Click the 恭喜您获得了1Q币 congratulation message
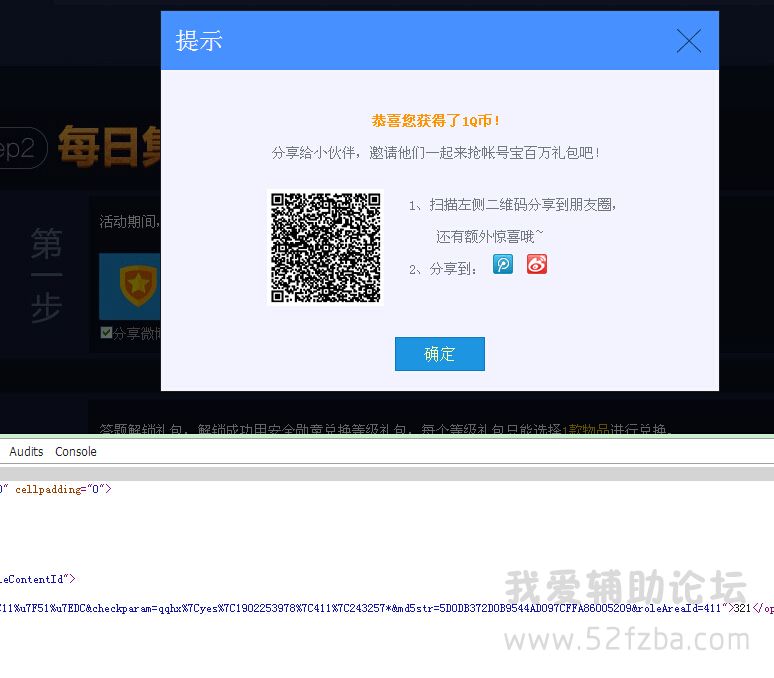Screen dimensions: 774x678 (436, 121)
